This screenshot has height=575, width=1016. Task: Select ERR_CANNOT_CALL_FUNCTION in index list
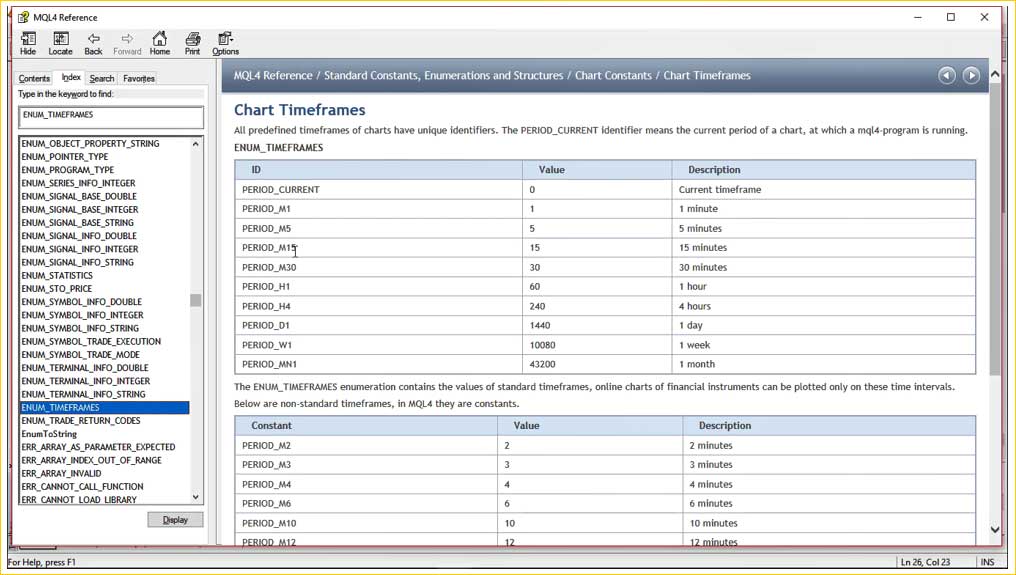[x=82, y=486]
